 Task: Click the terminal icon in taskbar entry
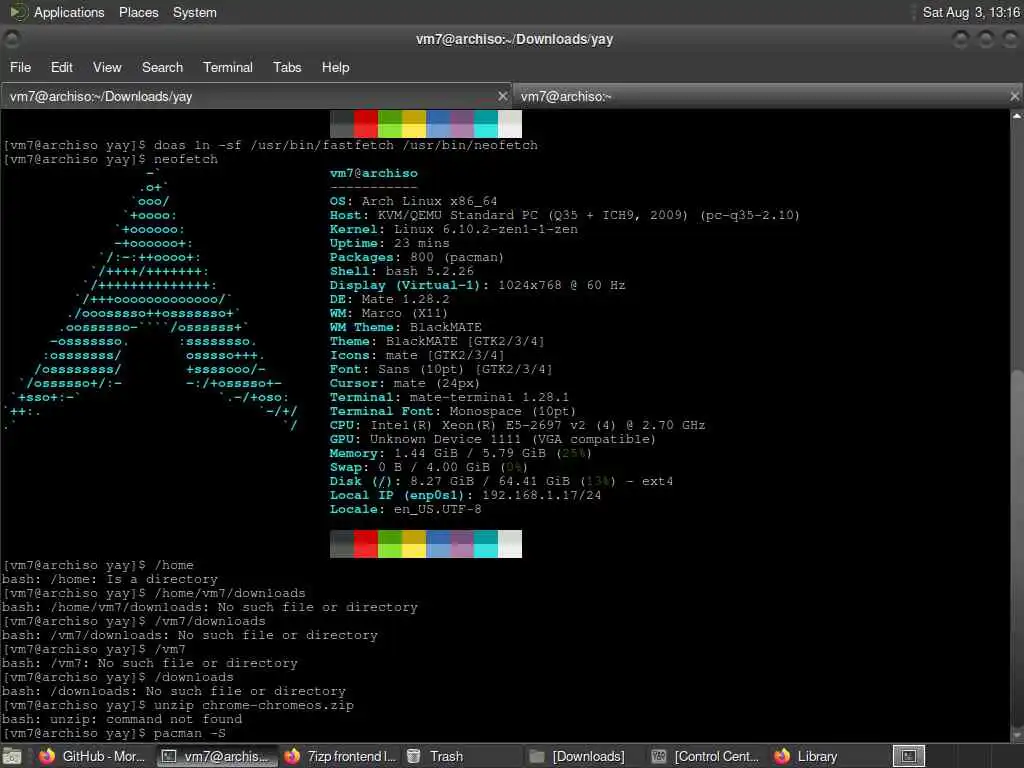[x=168, y=756]
